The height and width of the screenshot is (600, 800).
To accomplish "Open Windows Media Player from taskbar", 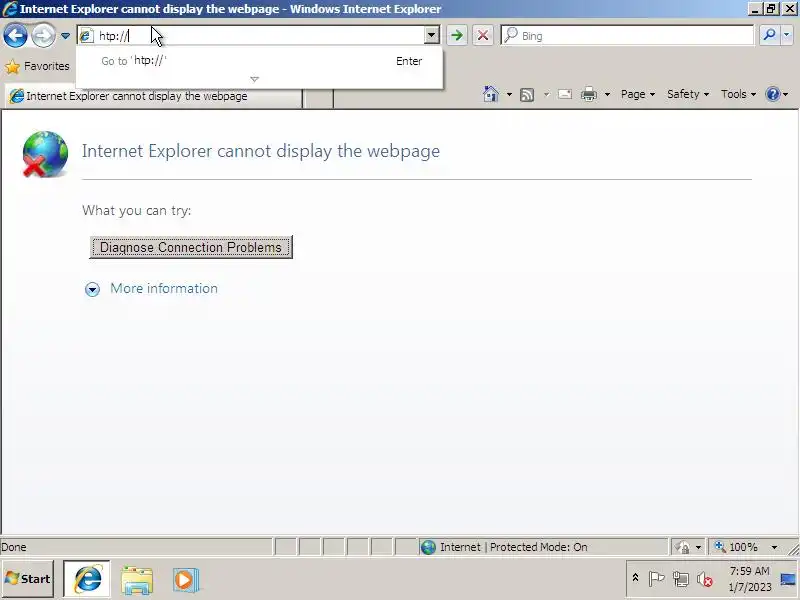I will coord(186,580).
